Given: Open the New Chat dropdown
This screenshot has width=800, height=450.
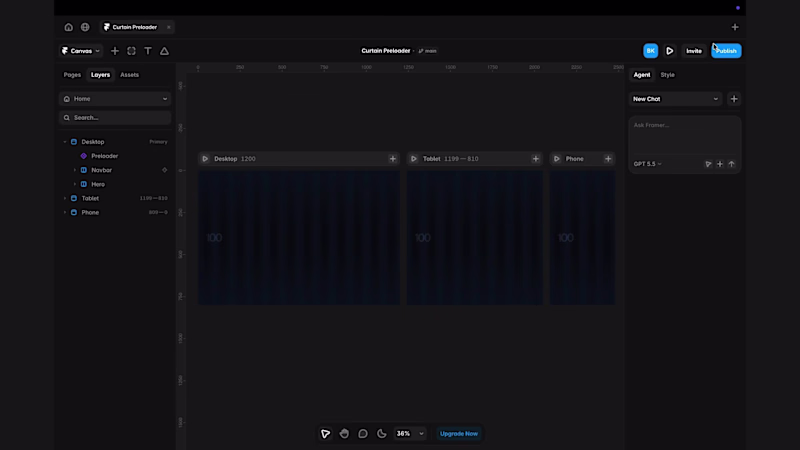Looking at the screenshot, I should [676, 99].
